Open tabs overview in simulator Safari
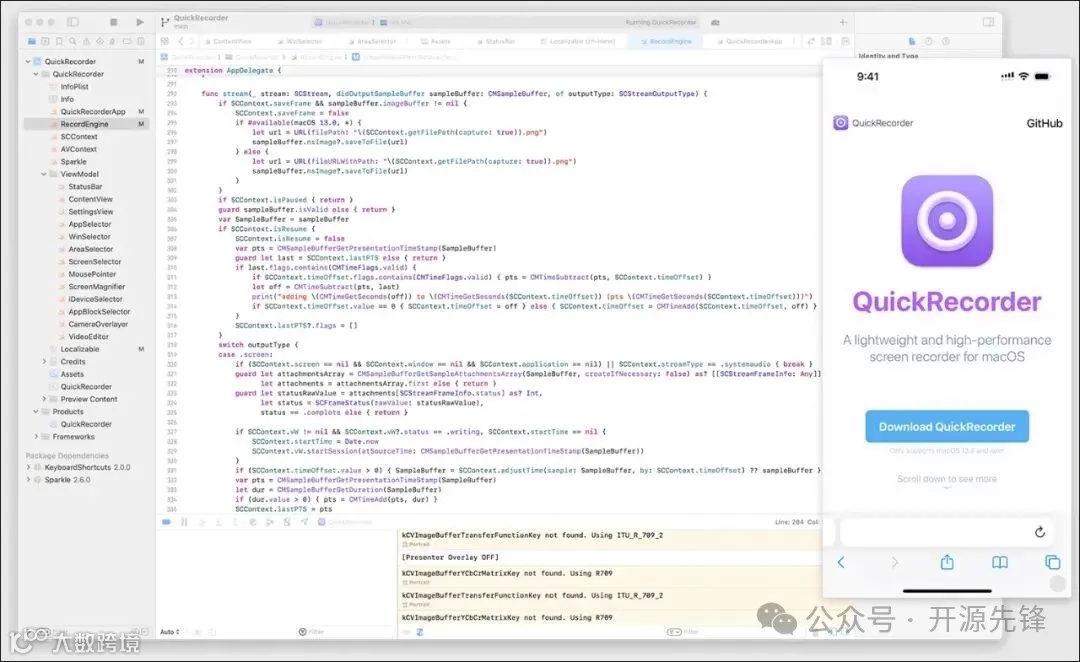 pyautogui.click(x=1052, y=562)
